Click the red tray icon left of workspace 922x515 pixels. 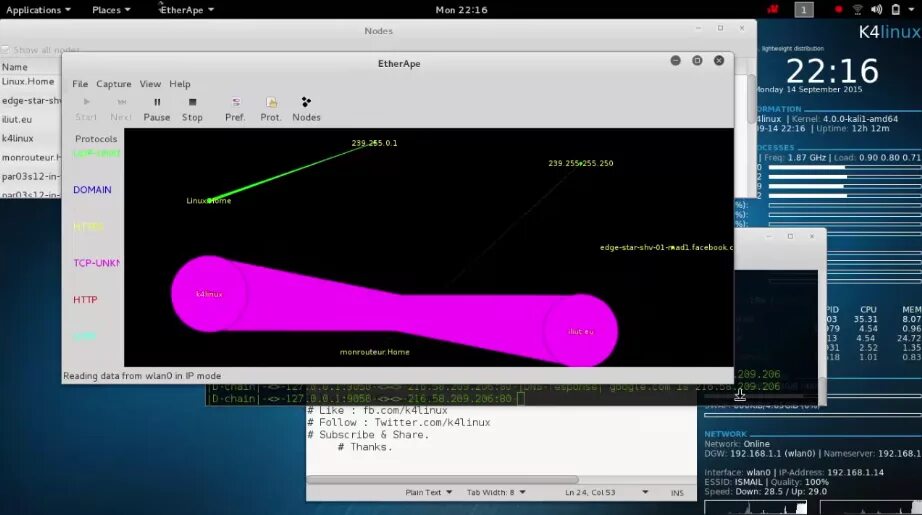(773, 9)
